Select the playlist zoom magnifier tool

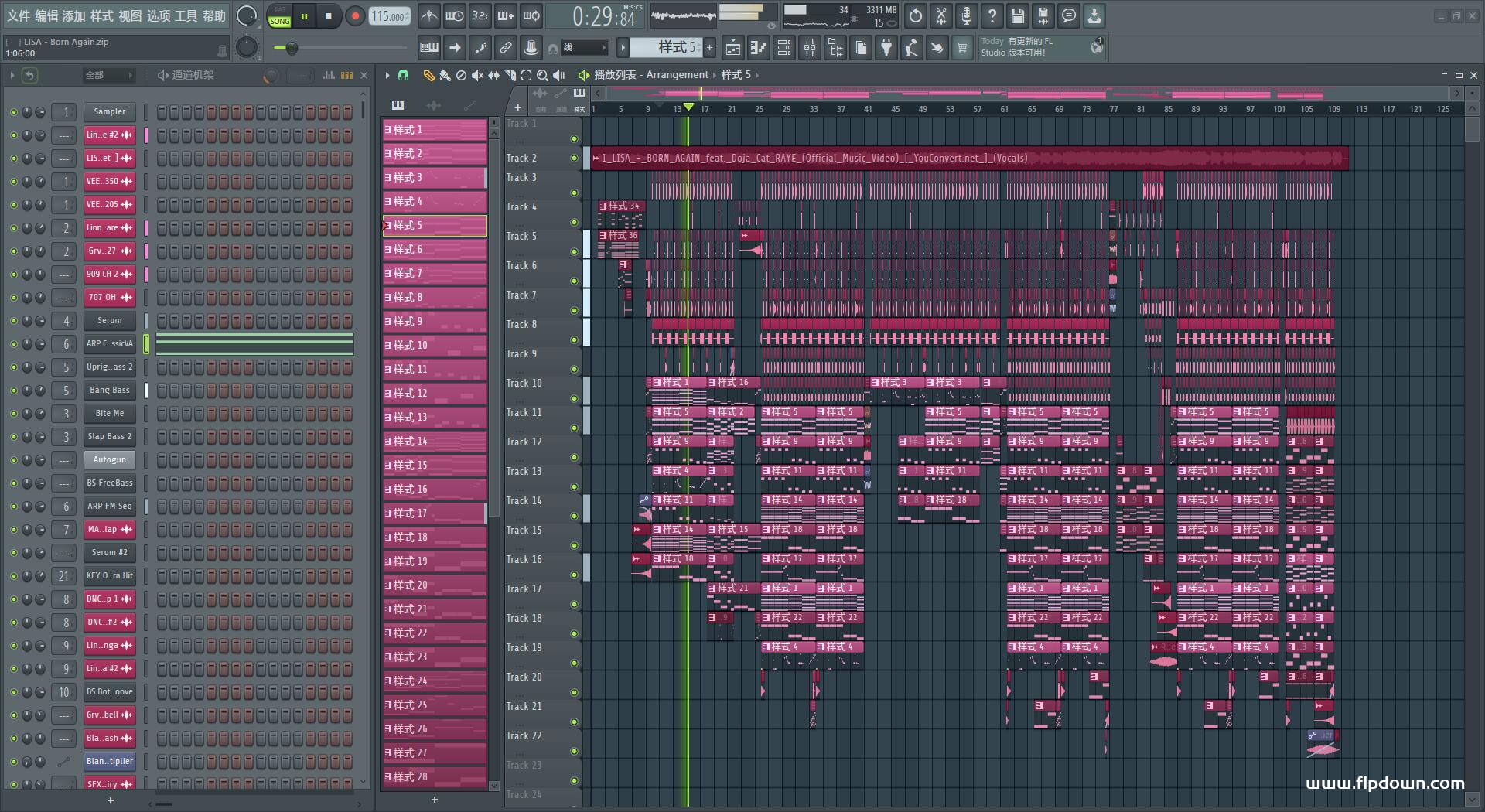click(x=542, y=75)
